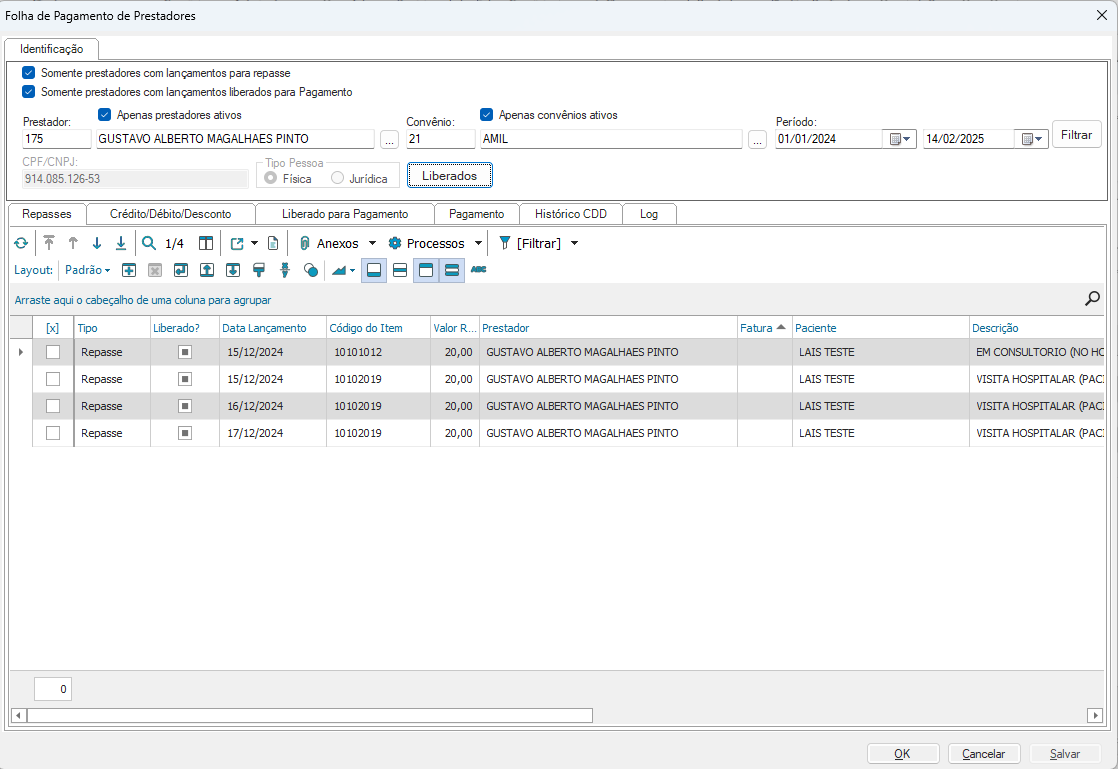Click the Cancelar button
The image size is (1118, 769).
click(984, 753)
